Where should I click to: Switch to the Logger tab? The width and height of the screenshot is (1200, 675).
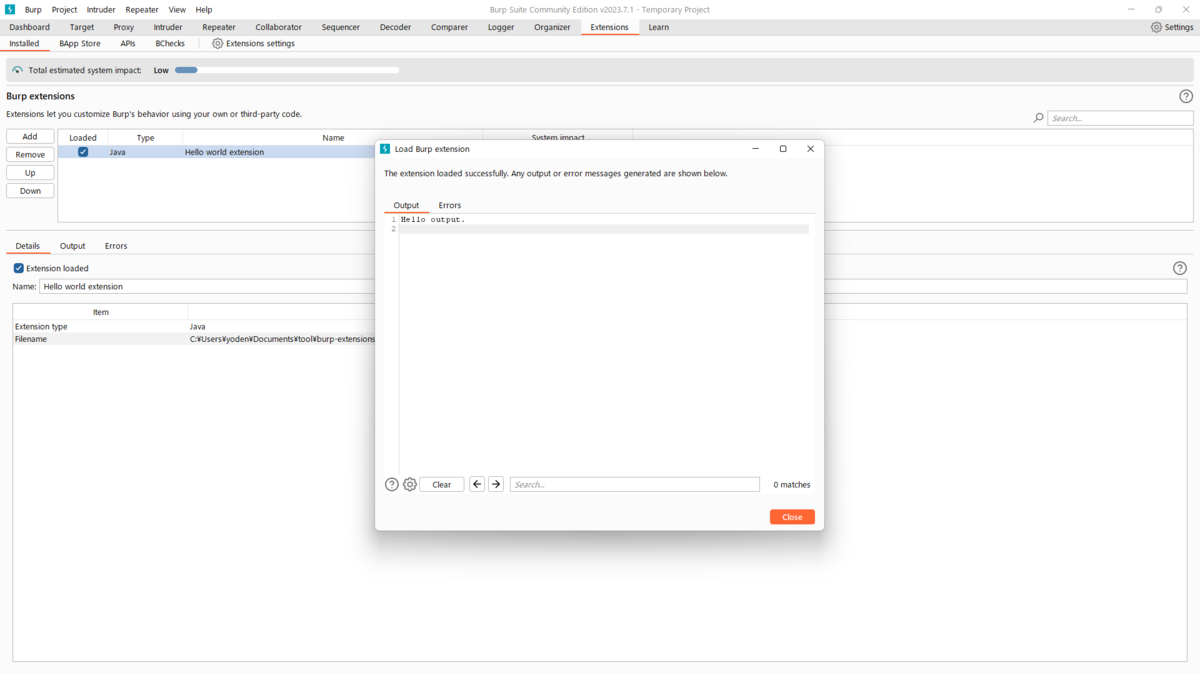click(x=501, y=27)
